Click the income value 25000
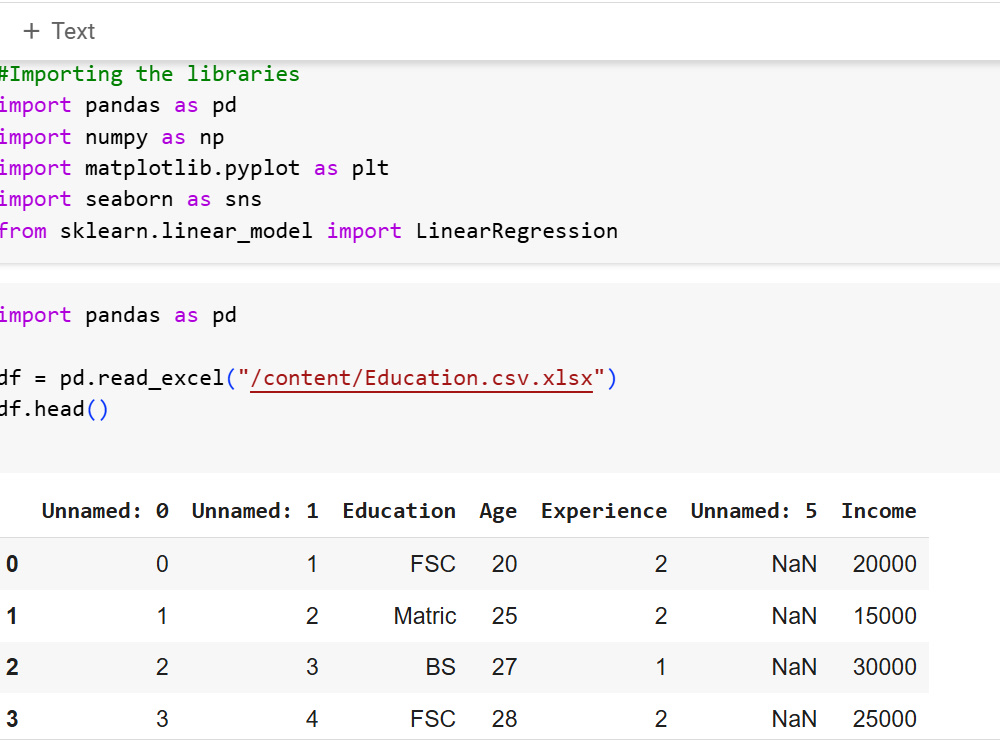 pos(885,719)
